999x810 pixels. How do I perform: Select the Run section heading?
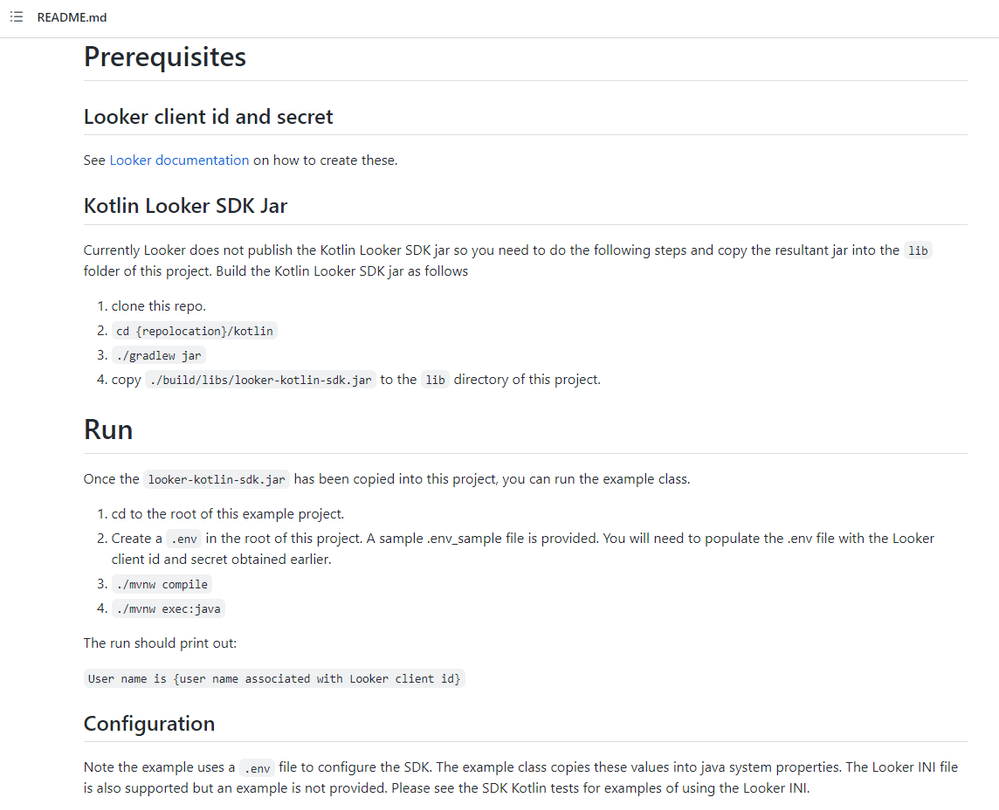108,430
